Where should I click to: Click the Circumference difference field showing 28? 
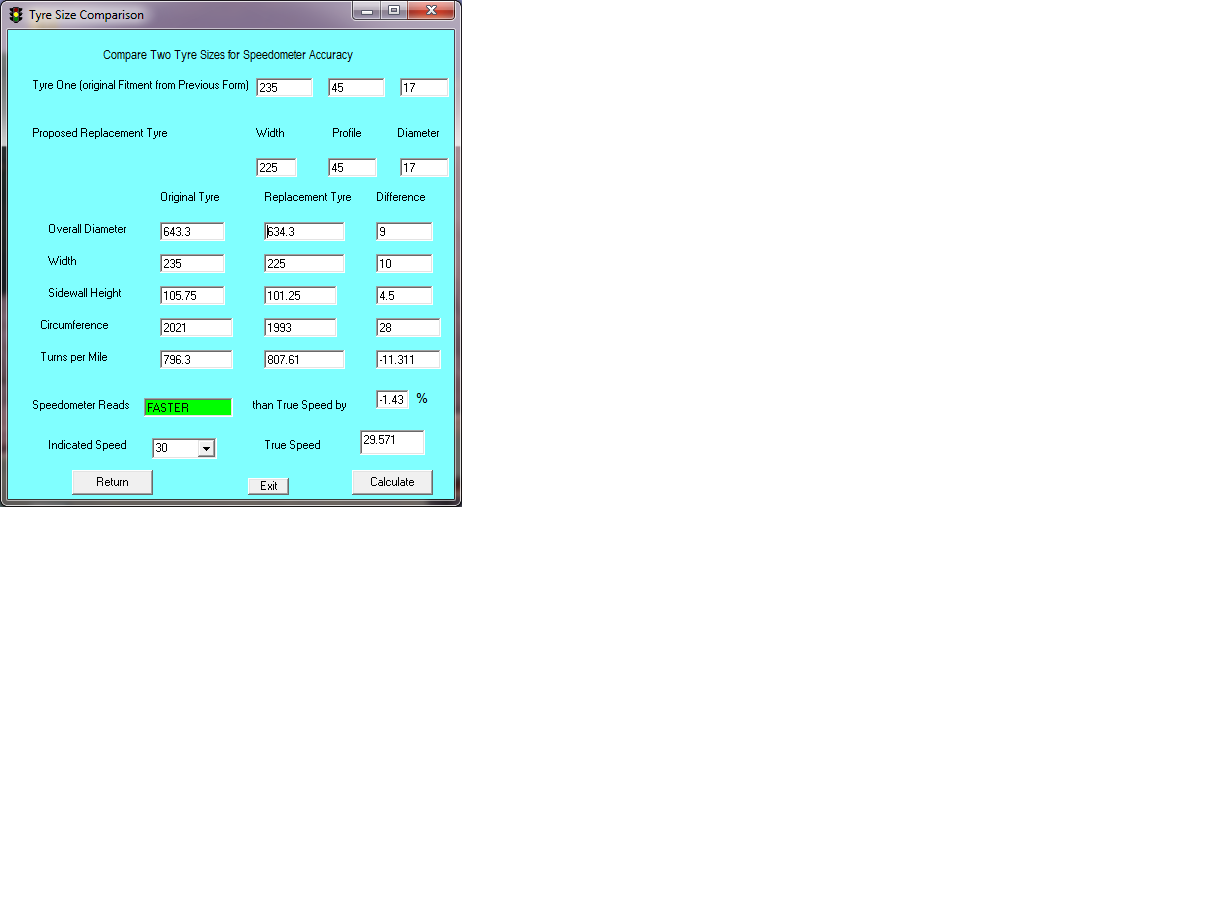click(408, 327)
